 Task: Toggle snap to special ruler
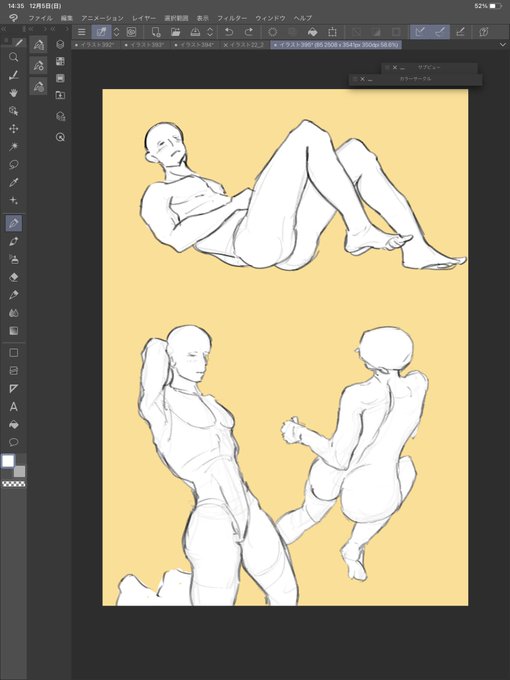click(x=440, y=32)
